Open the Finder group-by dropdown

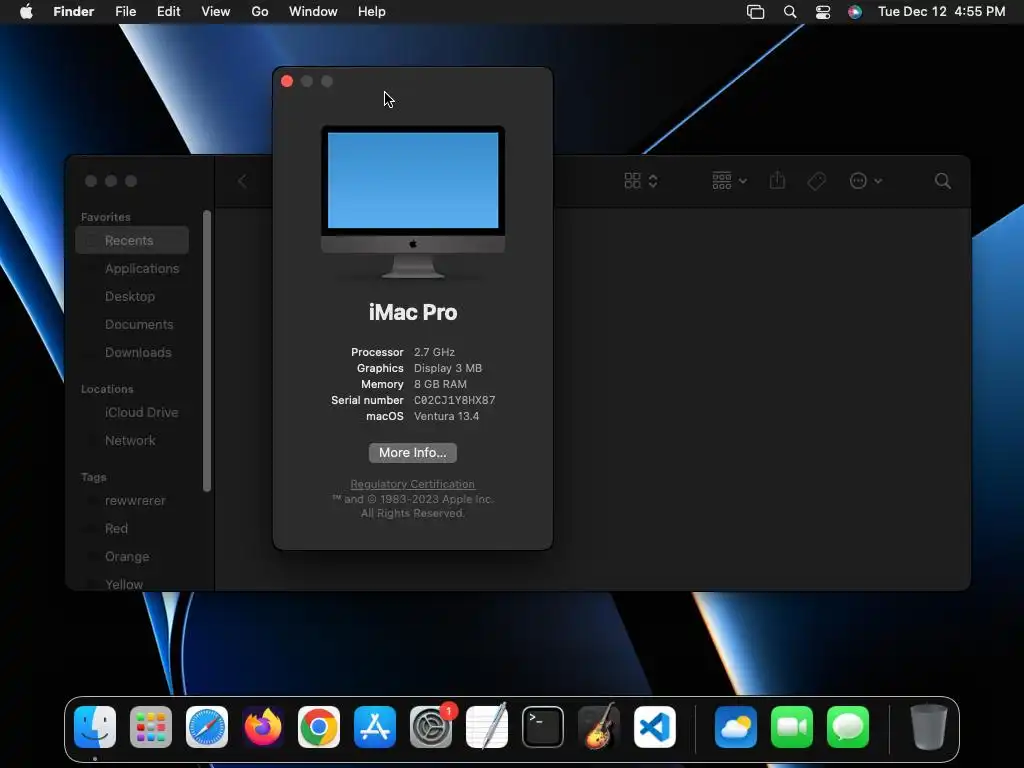[x=729, y=181]
